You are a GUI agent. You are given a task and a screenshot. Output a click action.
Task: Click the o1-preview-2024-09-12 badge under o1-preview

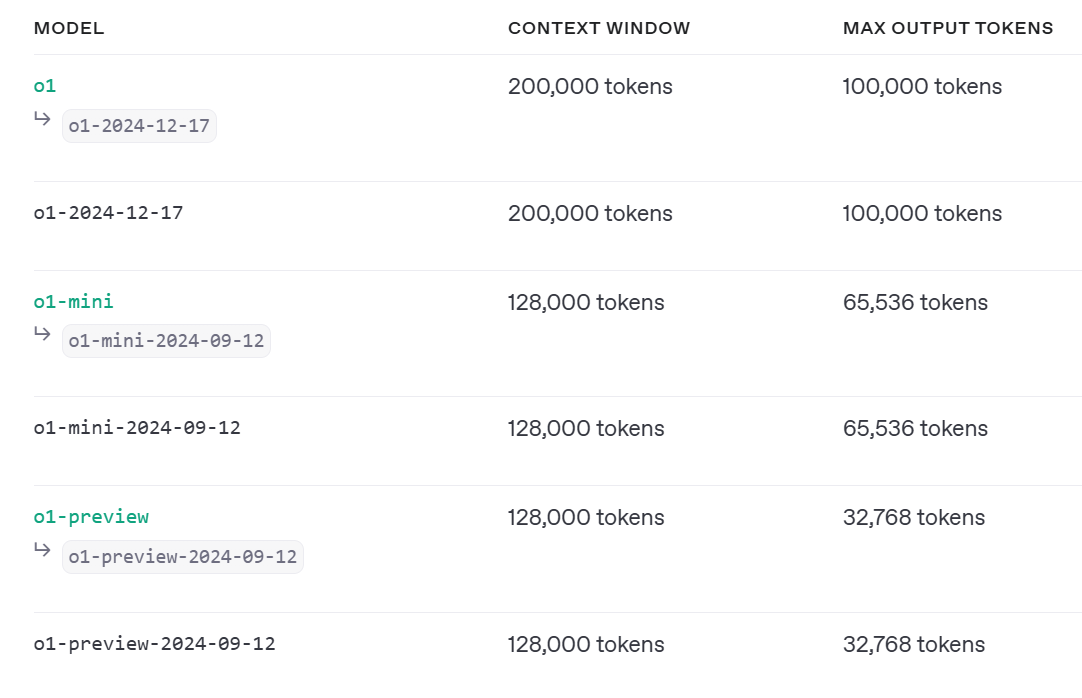coord(183,556)
